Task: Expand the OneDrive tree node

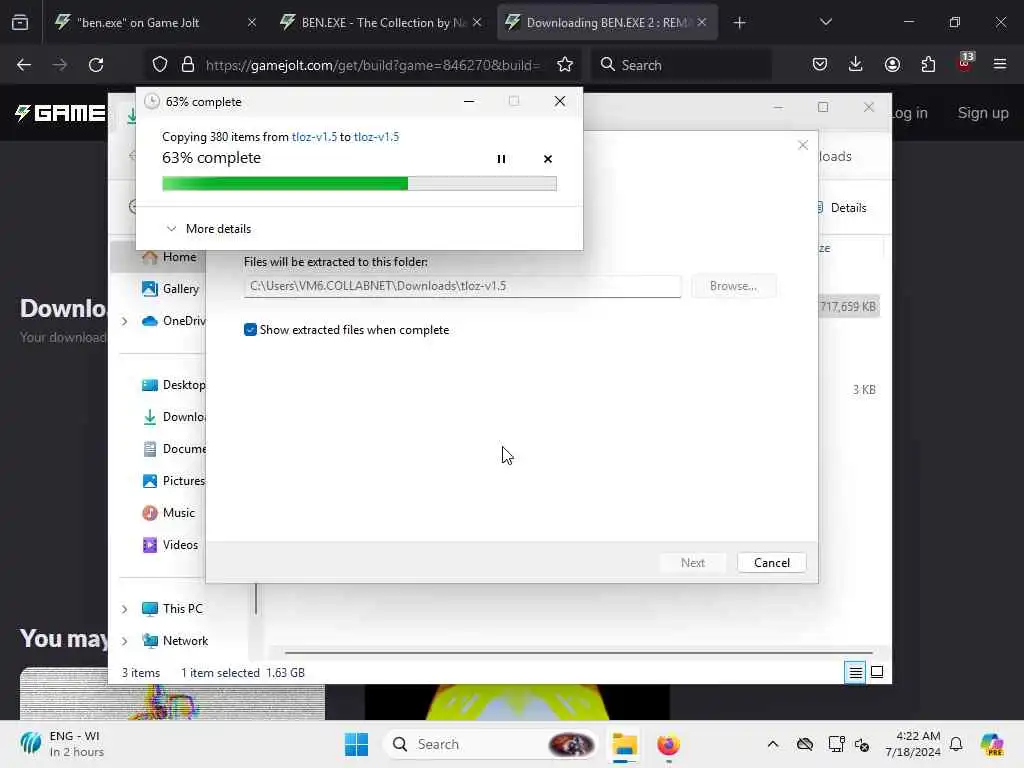Action: pos(124,321)
